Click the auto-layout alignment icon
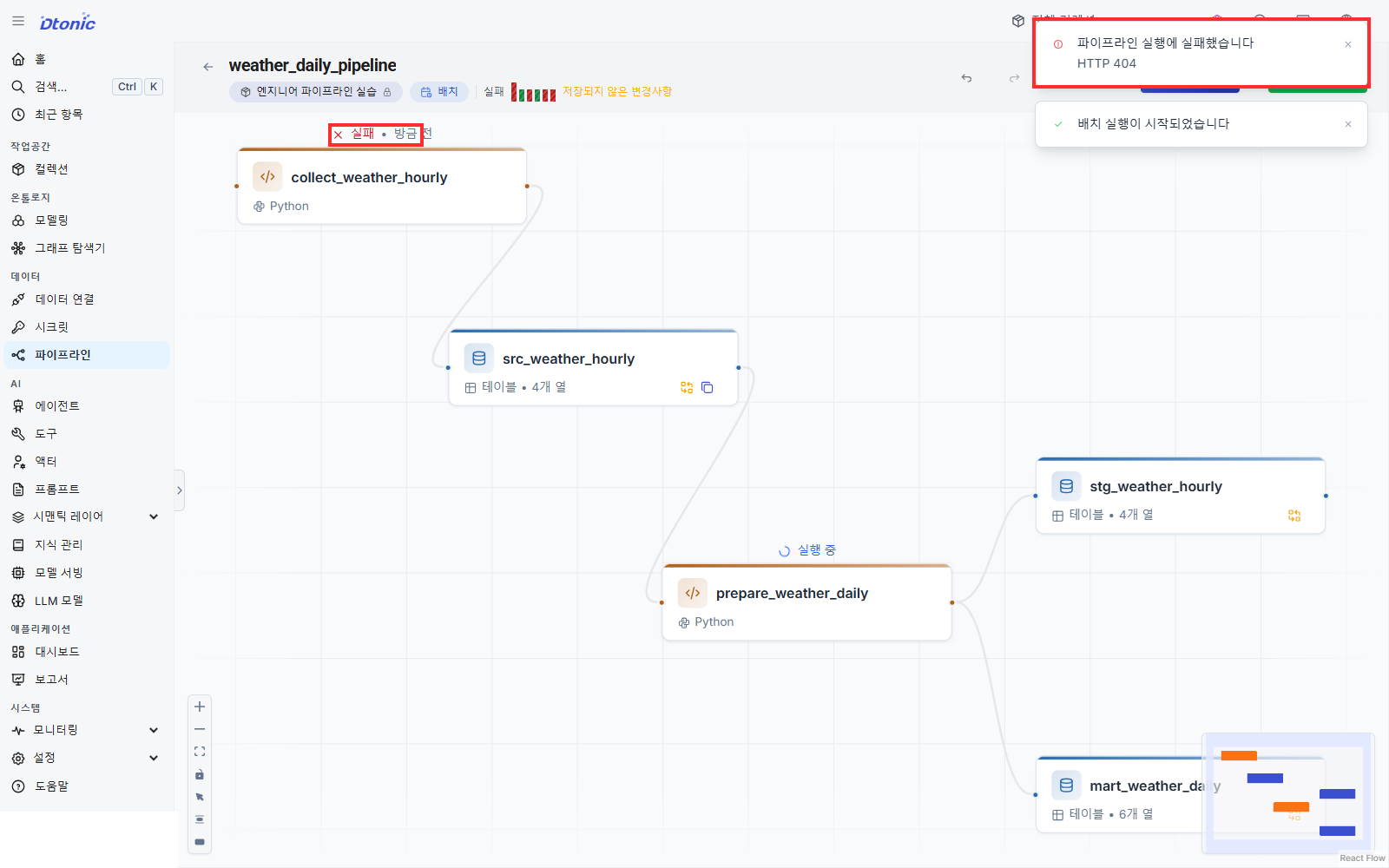The image size is (1389, 868). coord(200,819)
